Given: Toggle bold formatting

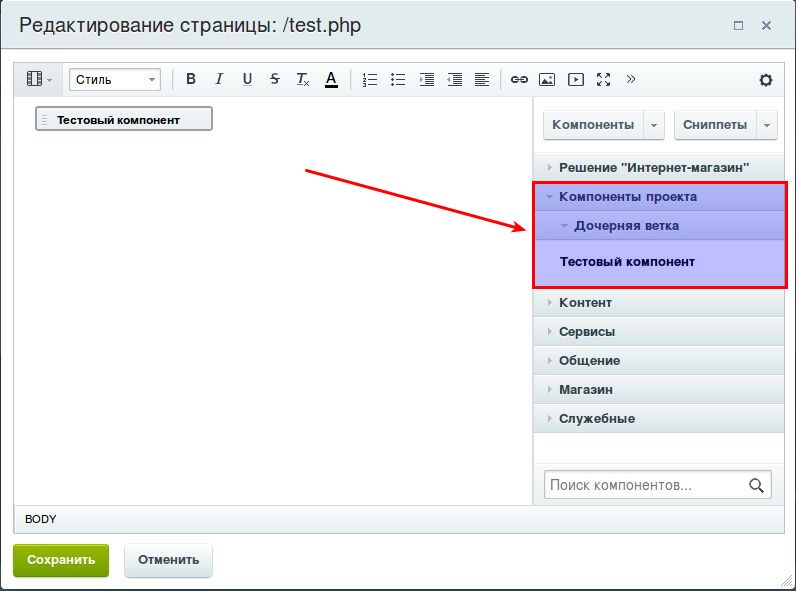Looking at the screenshot, I should (191, 79).
